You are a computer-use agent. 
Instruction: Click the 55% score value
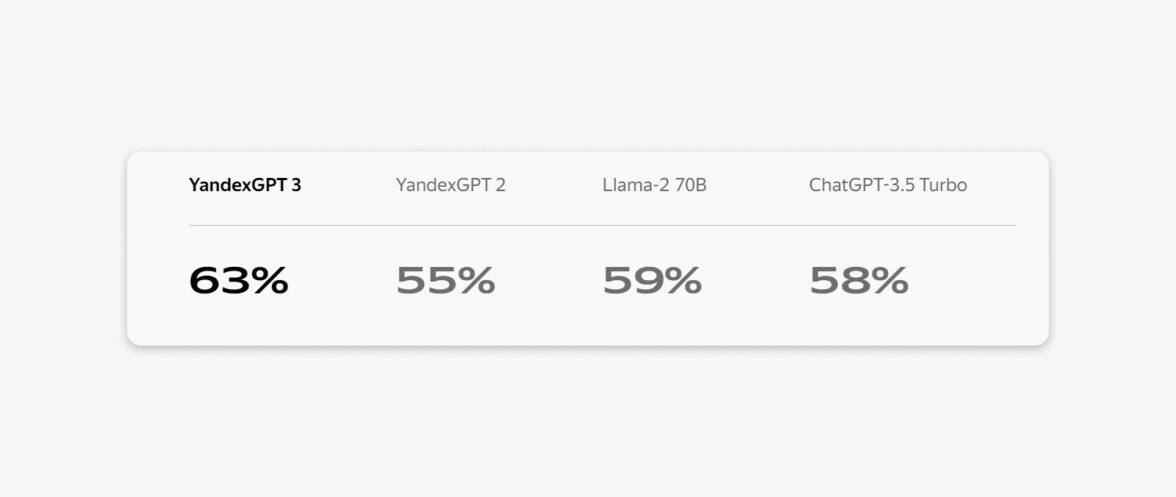(445, 281)
